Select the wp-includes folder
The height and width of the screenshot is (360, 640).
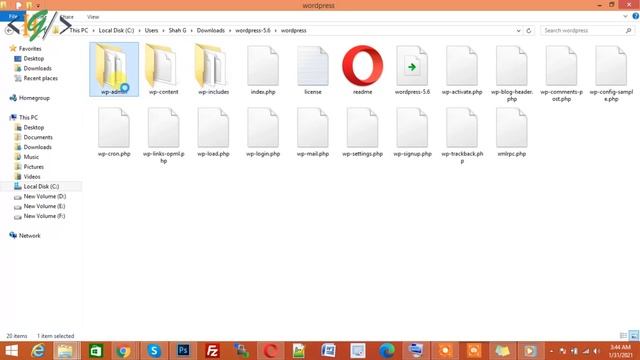point(213,69)
